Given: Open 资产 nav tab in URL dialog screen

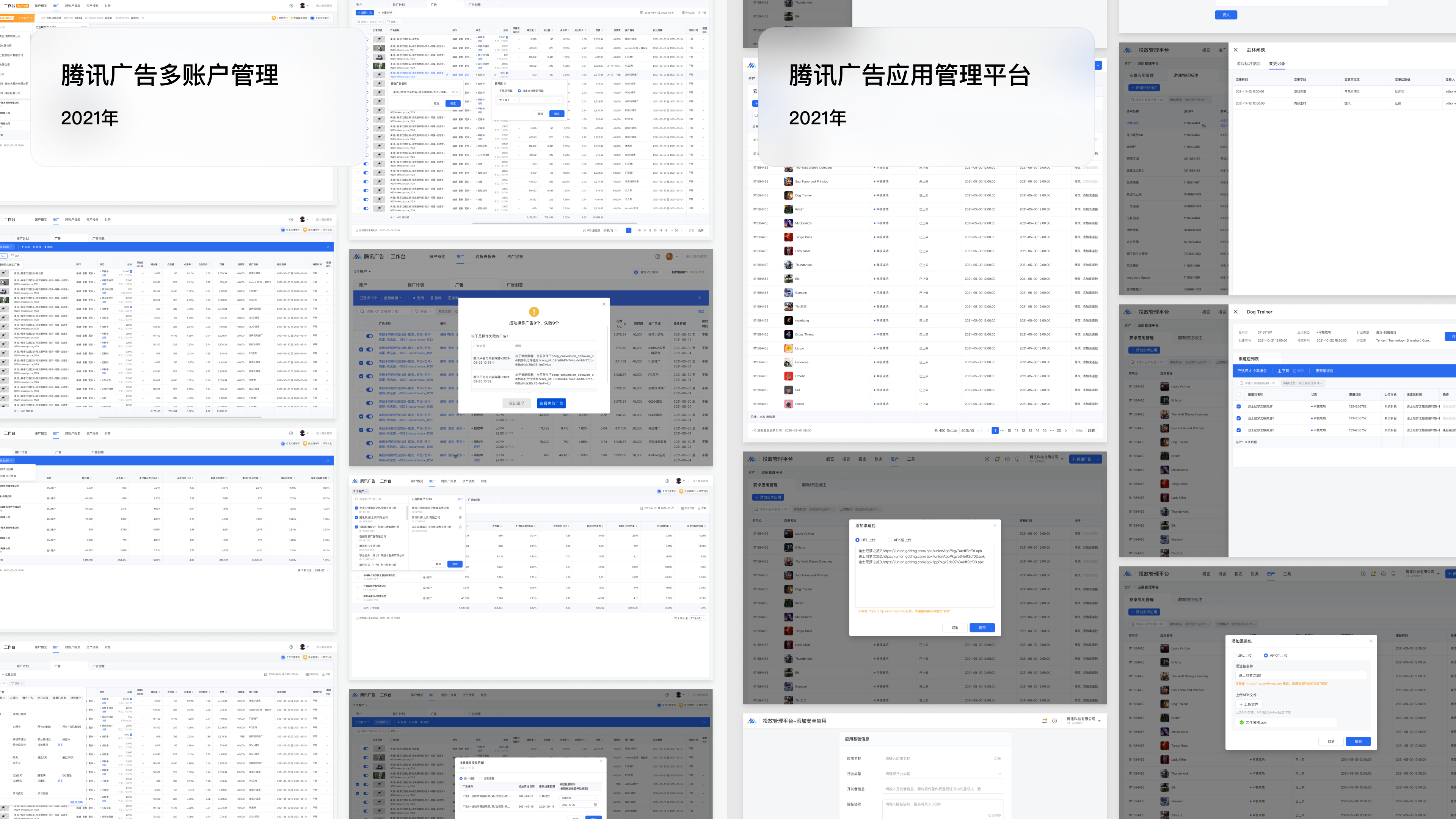Looking at the screenshot, I should [x=894, y=459].
